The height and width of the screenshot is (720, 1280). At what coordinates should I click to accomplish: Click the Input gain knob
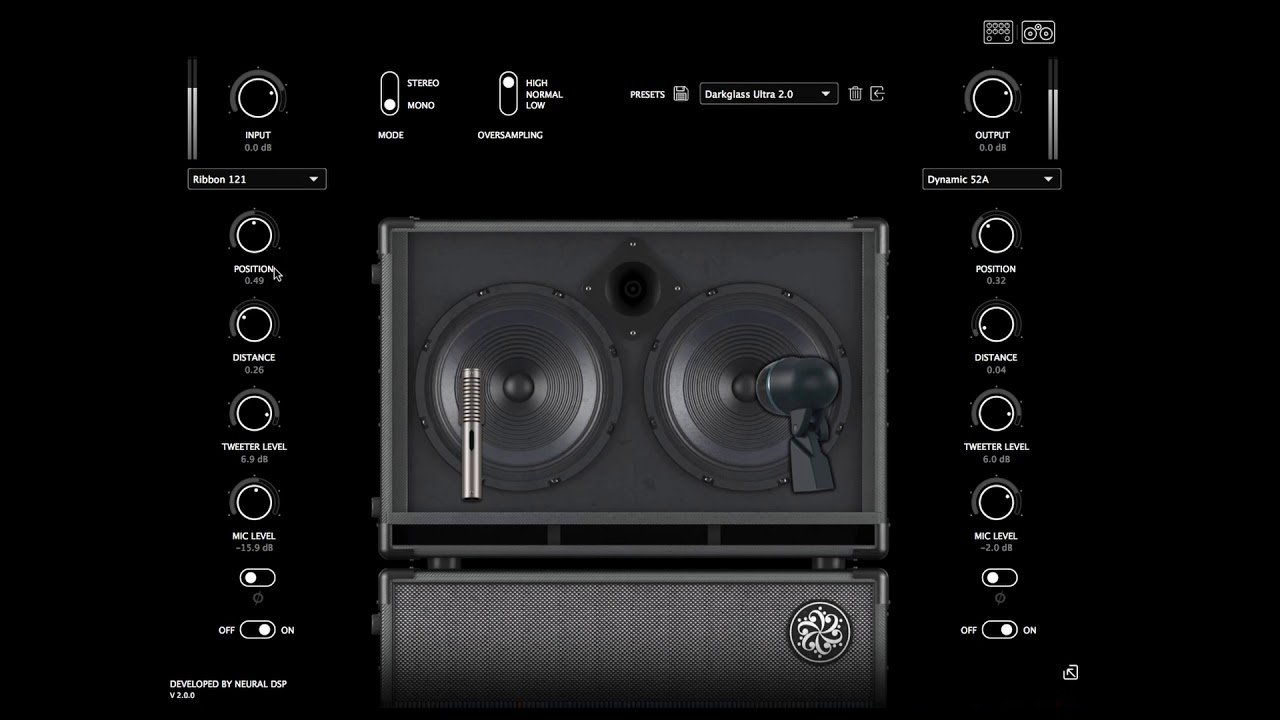257,97
